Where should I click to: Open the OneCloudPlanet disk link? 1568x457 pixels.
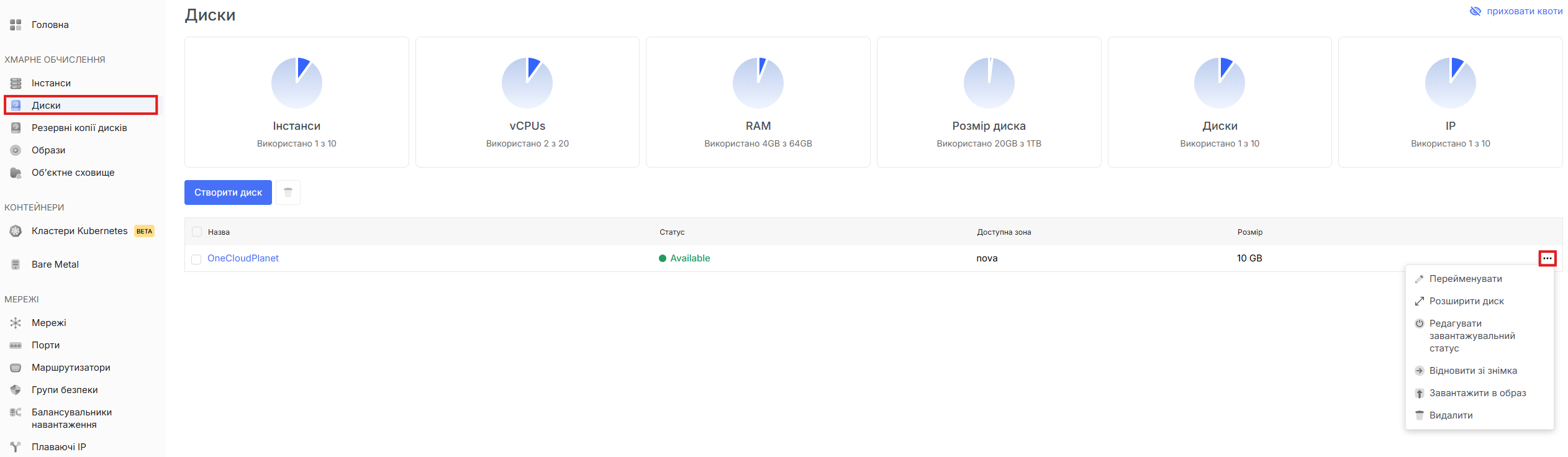(x=243, y=258)
